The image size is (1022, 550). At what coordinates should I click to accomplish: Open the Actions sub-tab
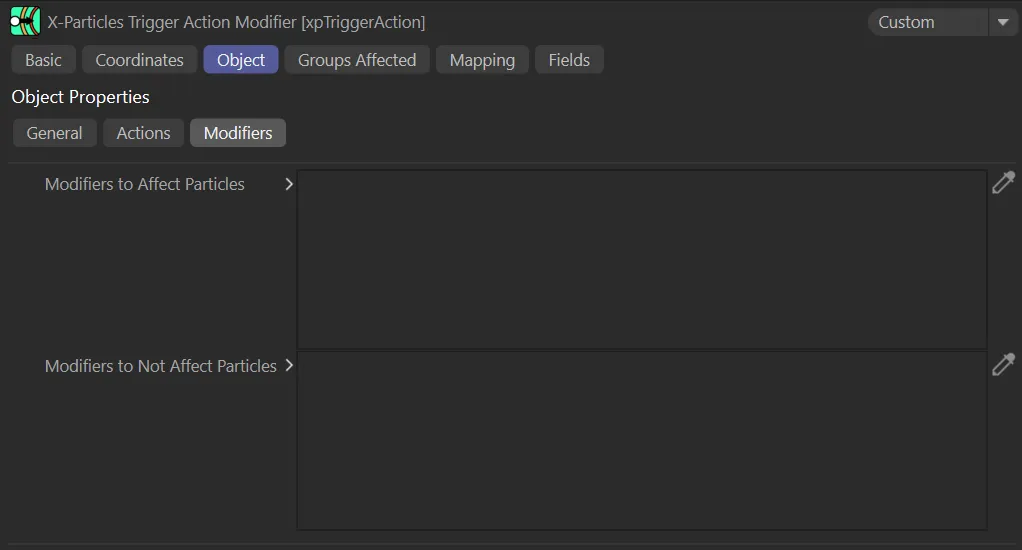click(143, 133)
